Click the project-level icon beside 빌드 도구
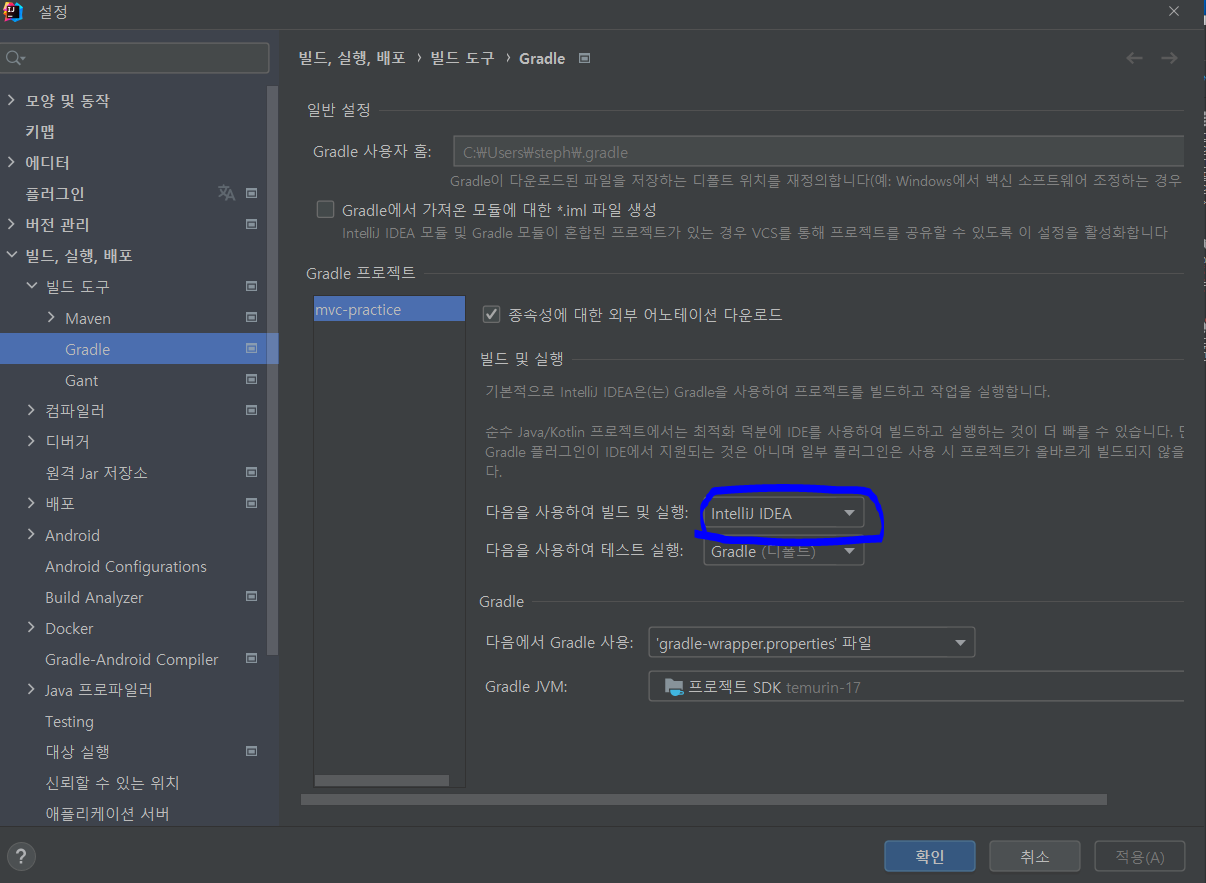Screen dimensions: 1206x883 [251, 286]
